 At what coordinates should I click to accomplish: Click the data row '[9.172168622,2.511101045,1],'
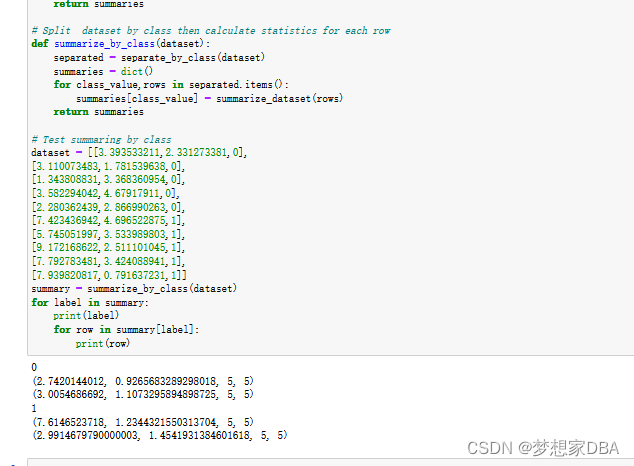(x=108, y=247)
